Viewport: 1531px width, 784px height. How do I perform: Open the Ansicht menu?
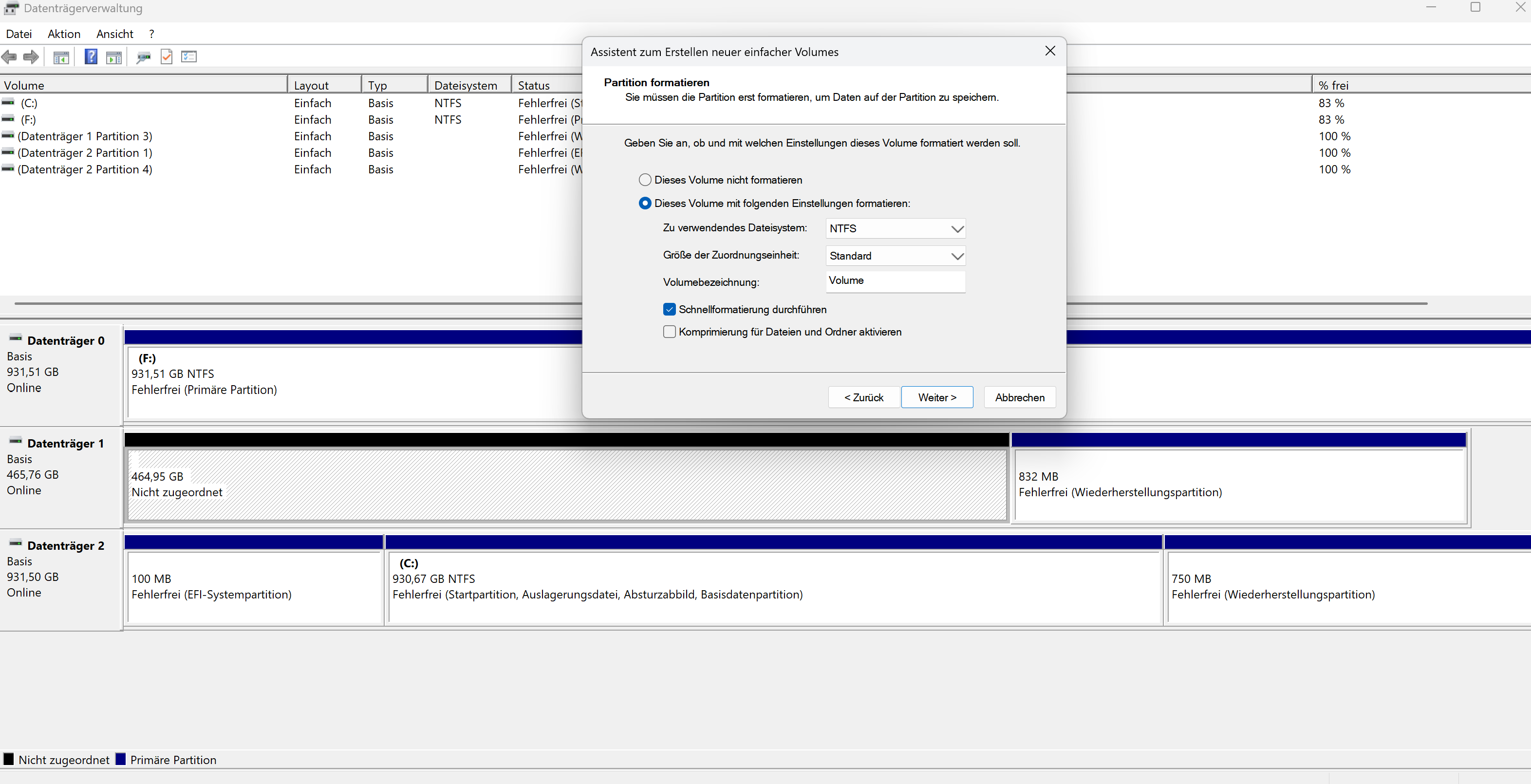point(115,34)
